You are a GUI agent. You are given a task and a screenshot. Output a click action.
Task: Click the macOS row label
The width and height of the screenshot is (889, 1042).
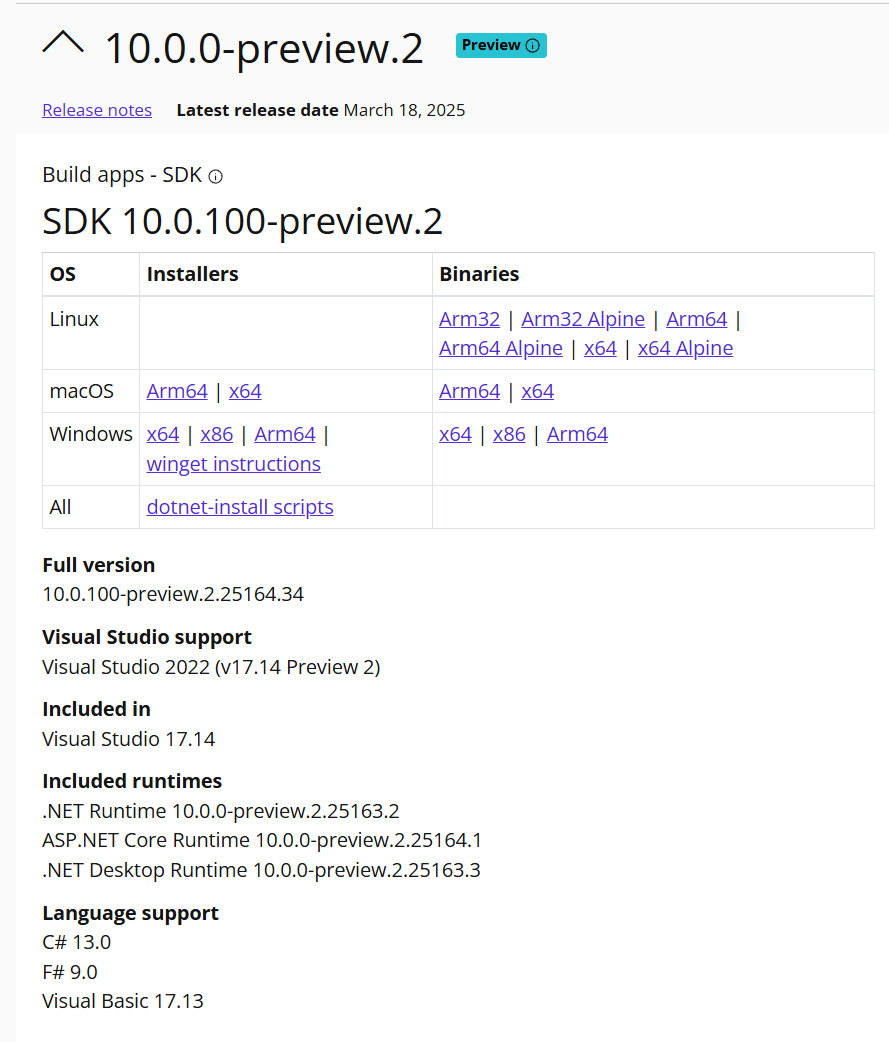(81, 391)
